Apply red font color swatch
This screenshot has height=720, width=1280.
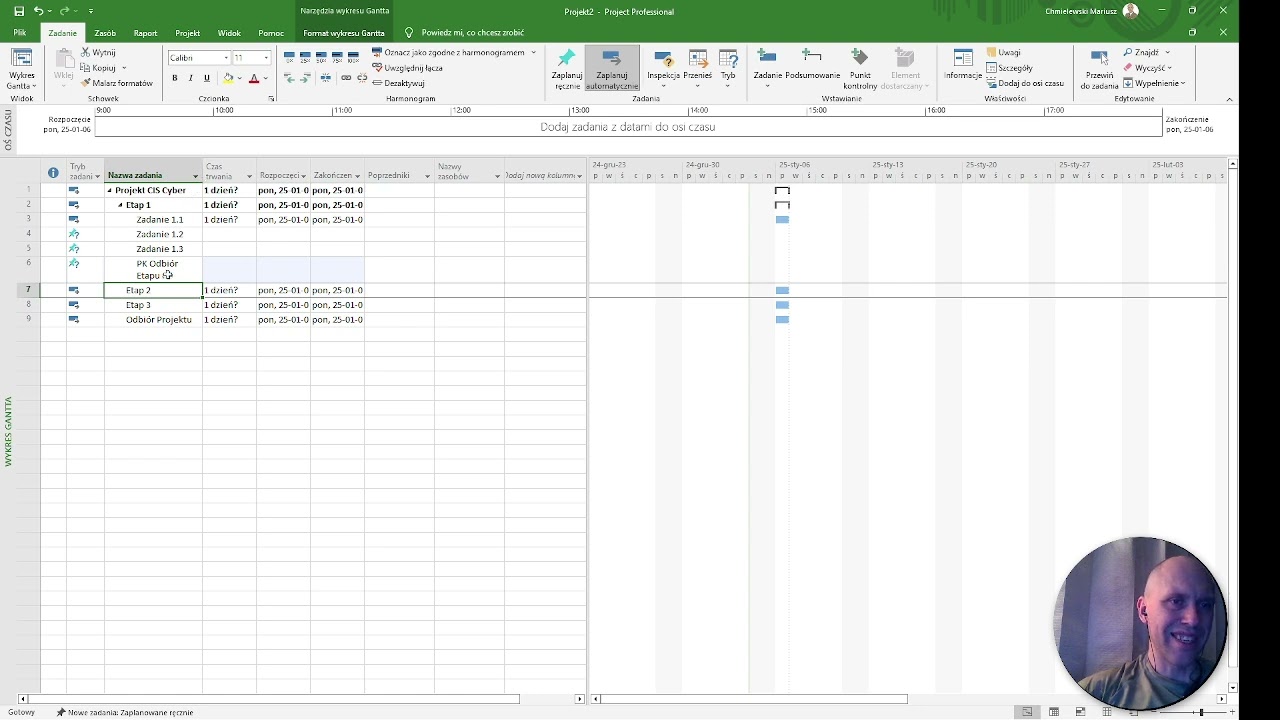[254, 78]
